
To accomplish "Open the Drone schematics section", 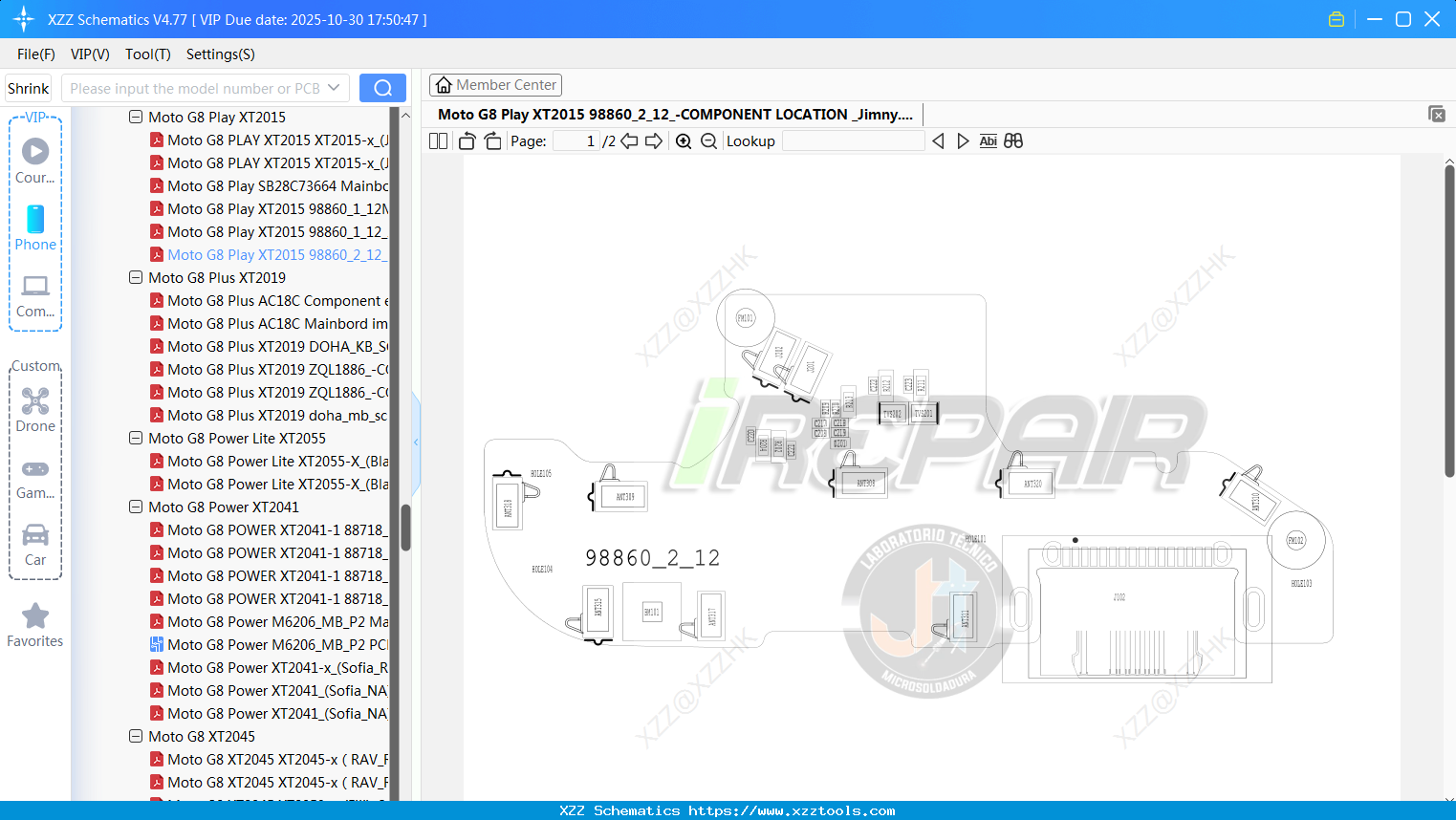I will coord(35,409).
